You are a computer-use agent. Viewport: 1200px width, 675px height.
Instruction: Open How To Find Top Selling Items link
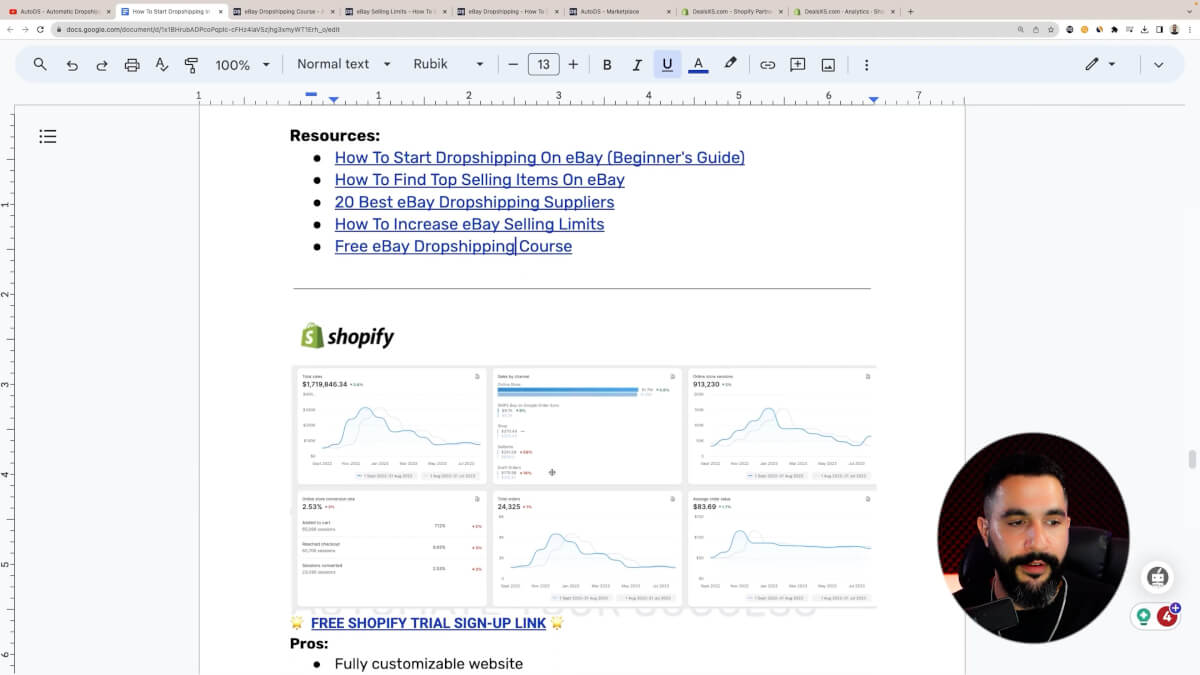(x=479, y=180)
